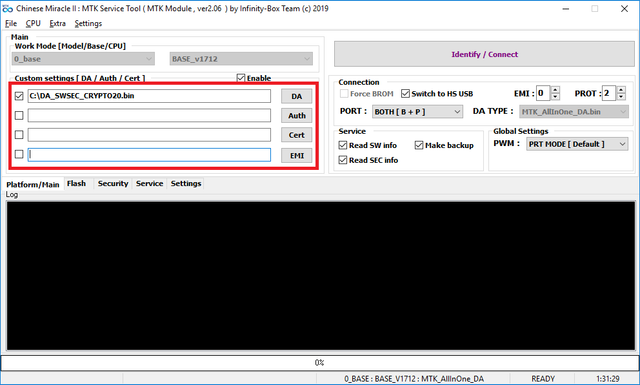This screenshot has width=640, height=385.
Task: Focus the EMI file path field
Action: (149, 155)
